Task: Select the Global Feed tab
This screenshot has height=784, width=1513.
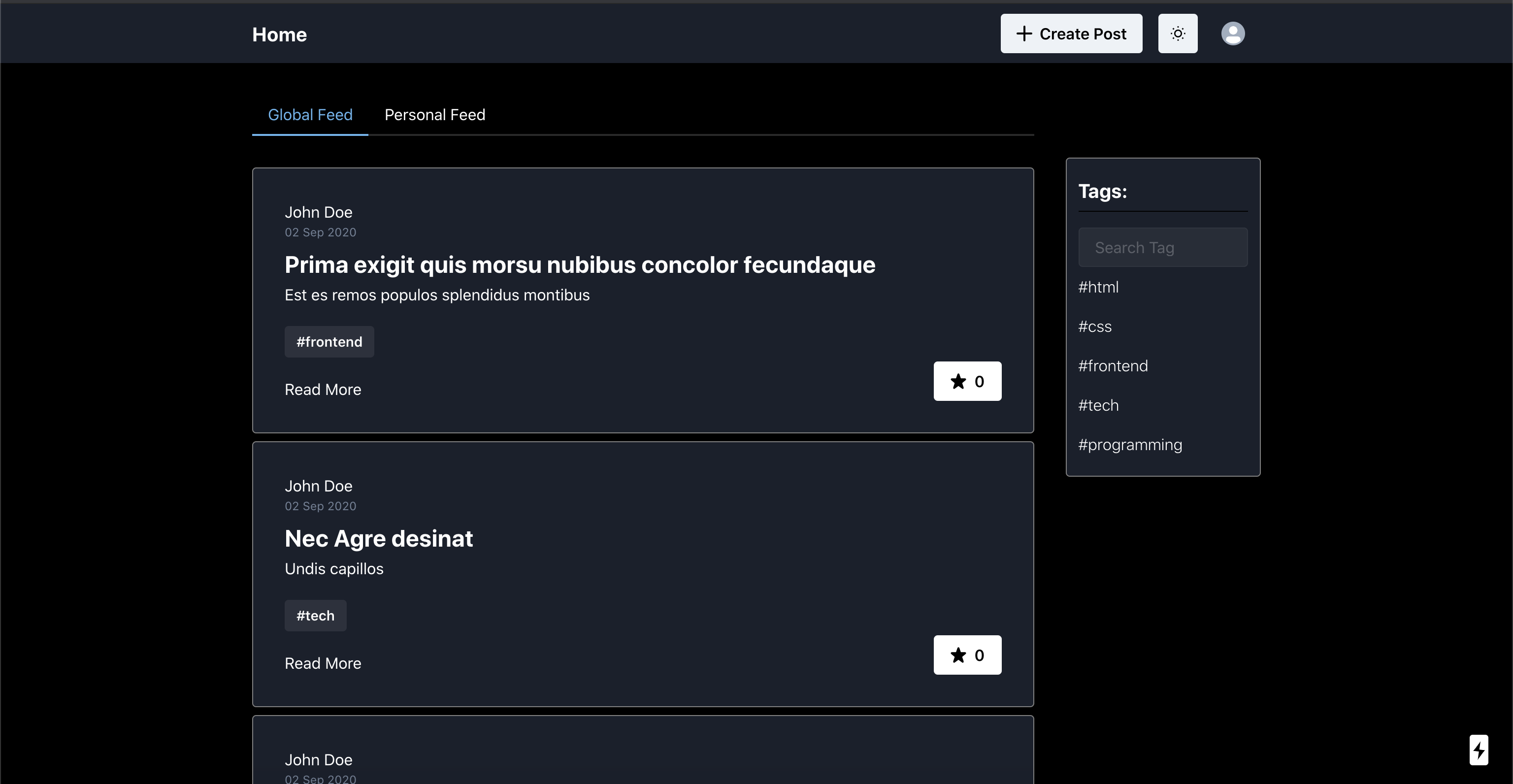Action: pyautogui.click(x=310, y=115)
